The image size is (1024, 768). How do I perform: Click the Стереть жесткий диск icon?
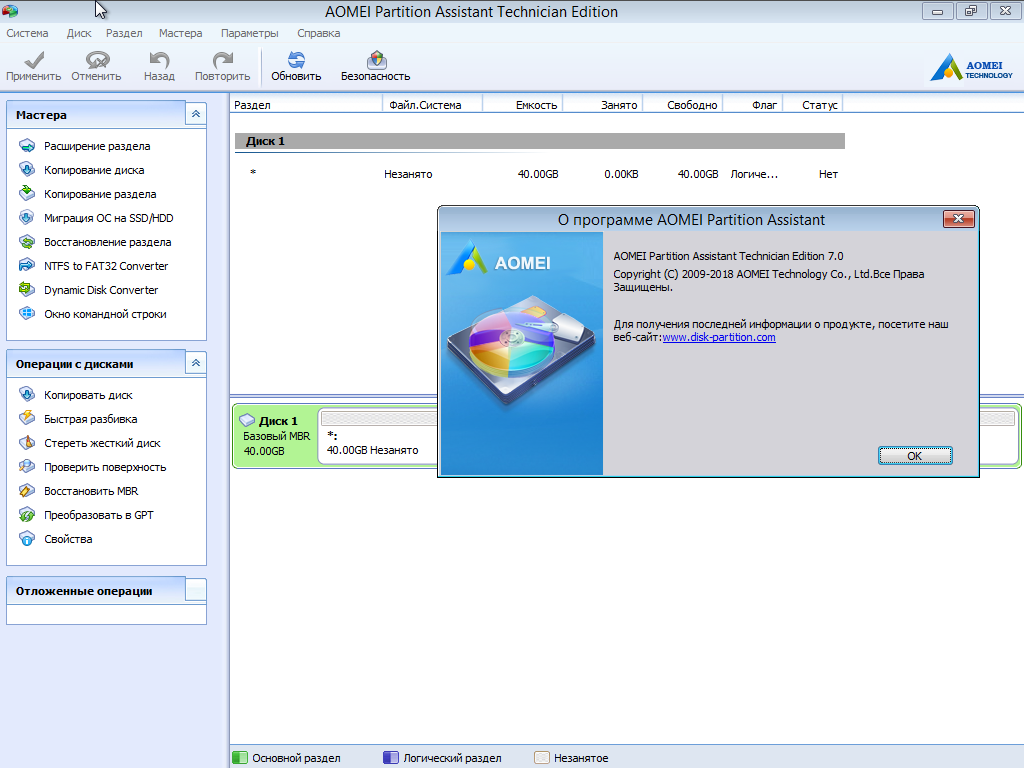27,442
